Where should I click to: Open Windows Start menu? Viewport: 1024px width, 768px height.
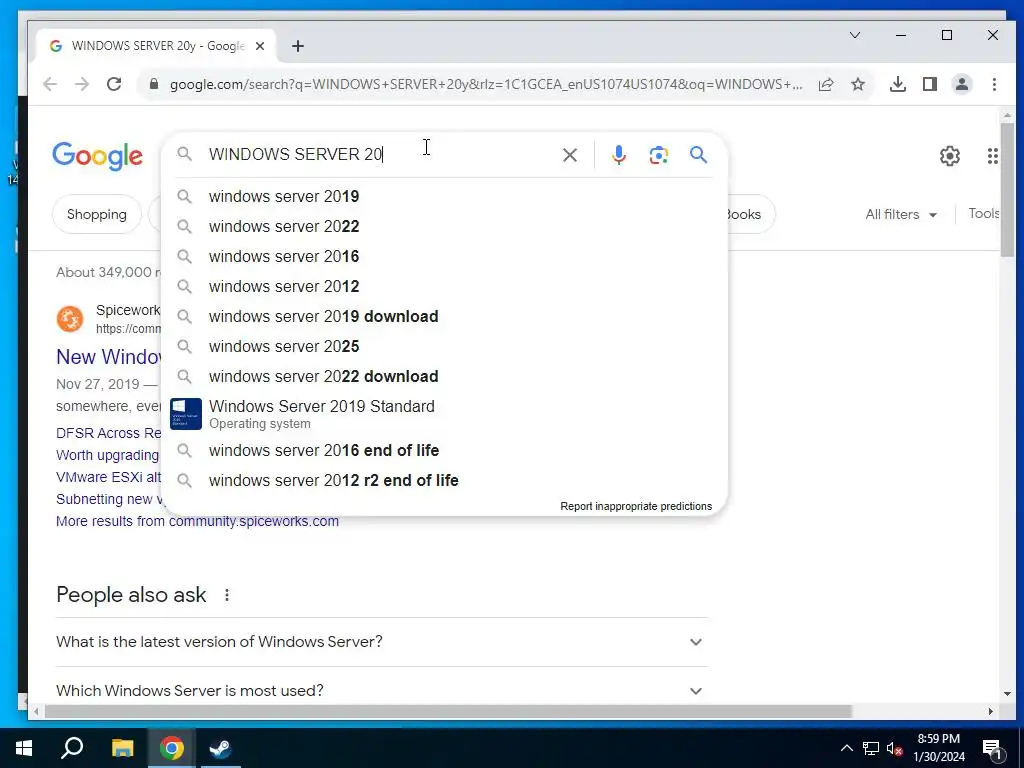24,748
